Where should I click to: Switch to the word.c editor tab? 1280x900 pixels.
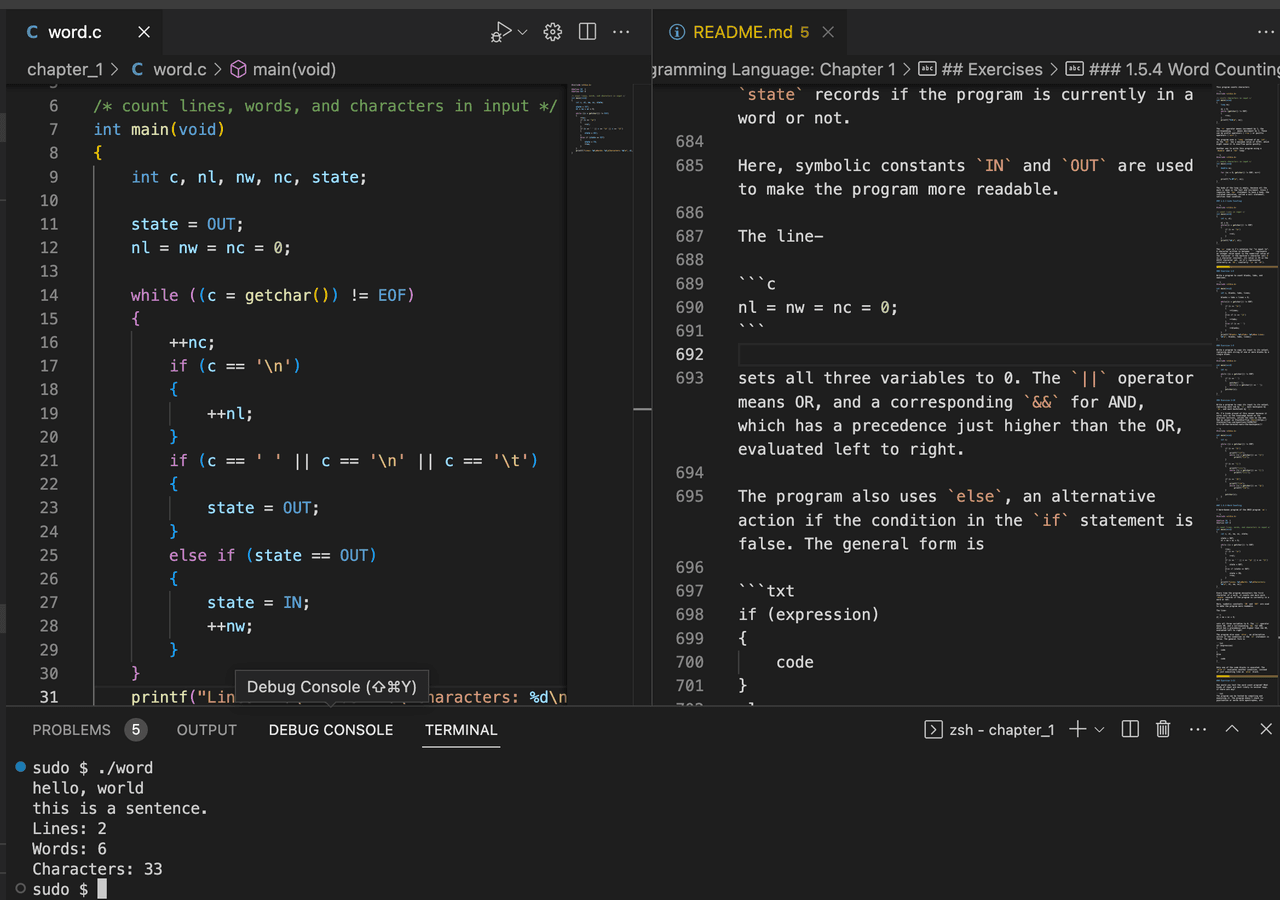point(85,32)
